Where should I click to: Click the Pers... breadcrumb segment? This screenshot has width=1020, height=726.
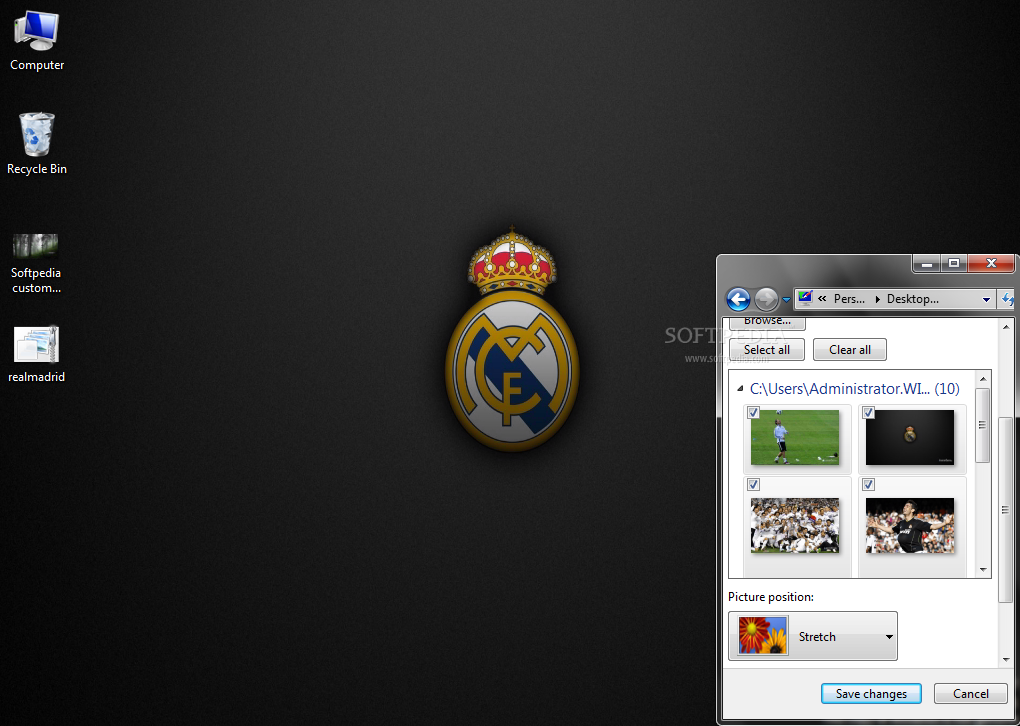tap(849, 299)
